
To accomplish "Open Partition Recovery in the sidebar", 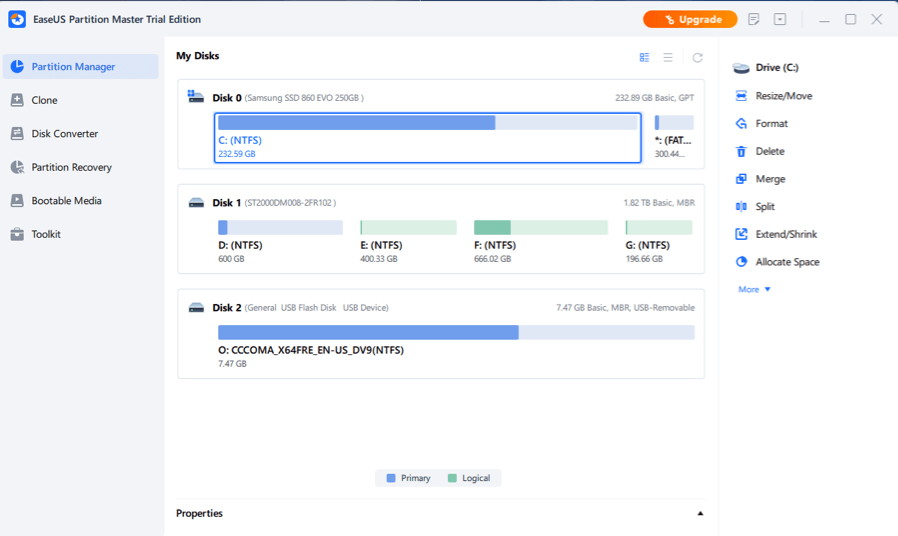I will tap(71, 167).
